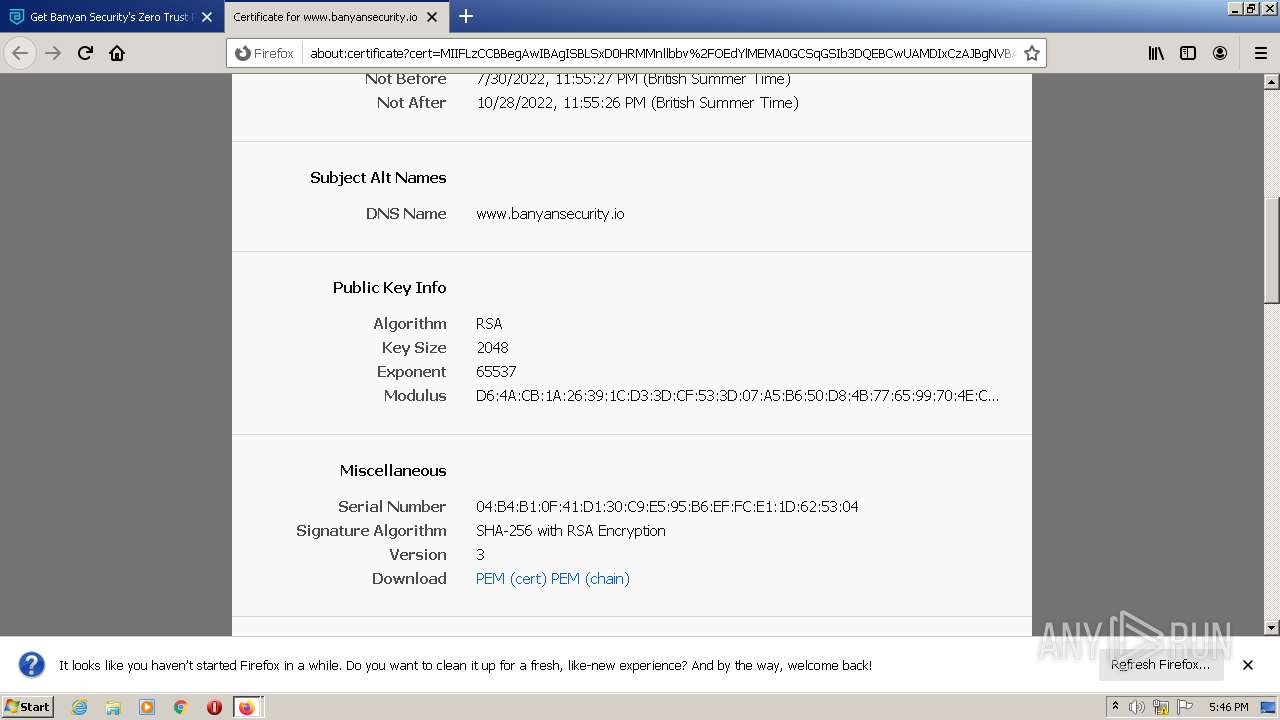The image size is (1280, 720).
Task: Launch Internet Explorer from taskbar
Action: click(x=79, y=707)
